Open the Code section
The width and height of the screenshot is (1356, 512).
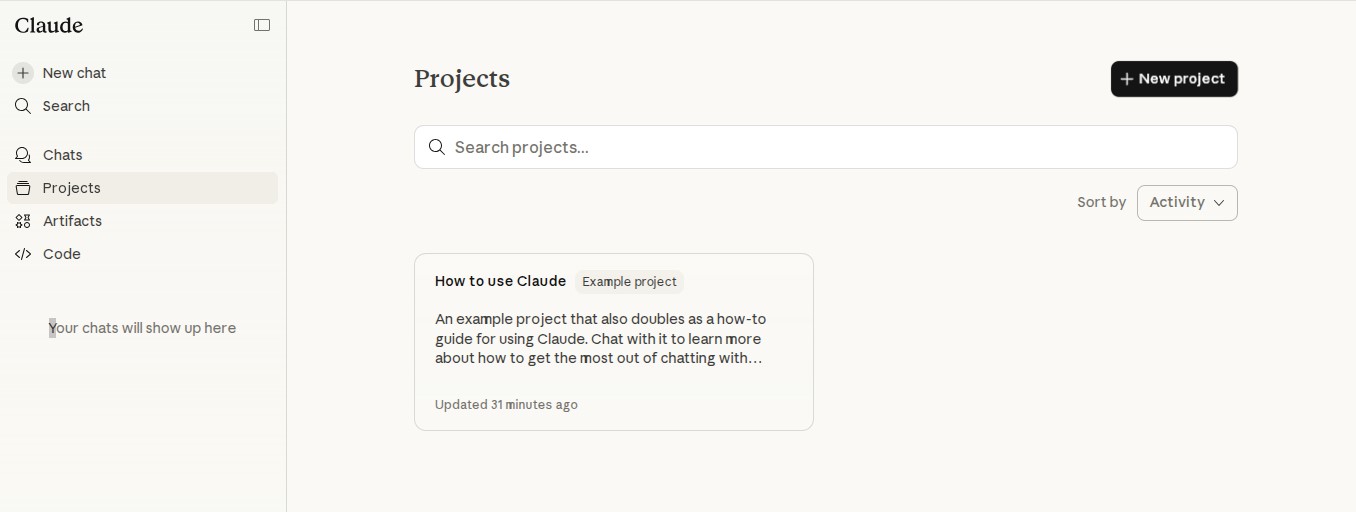[62, 254]
